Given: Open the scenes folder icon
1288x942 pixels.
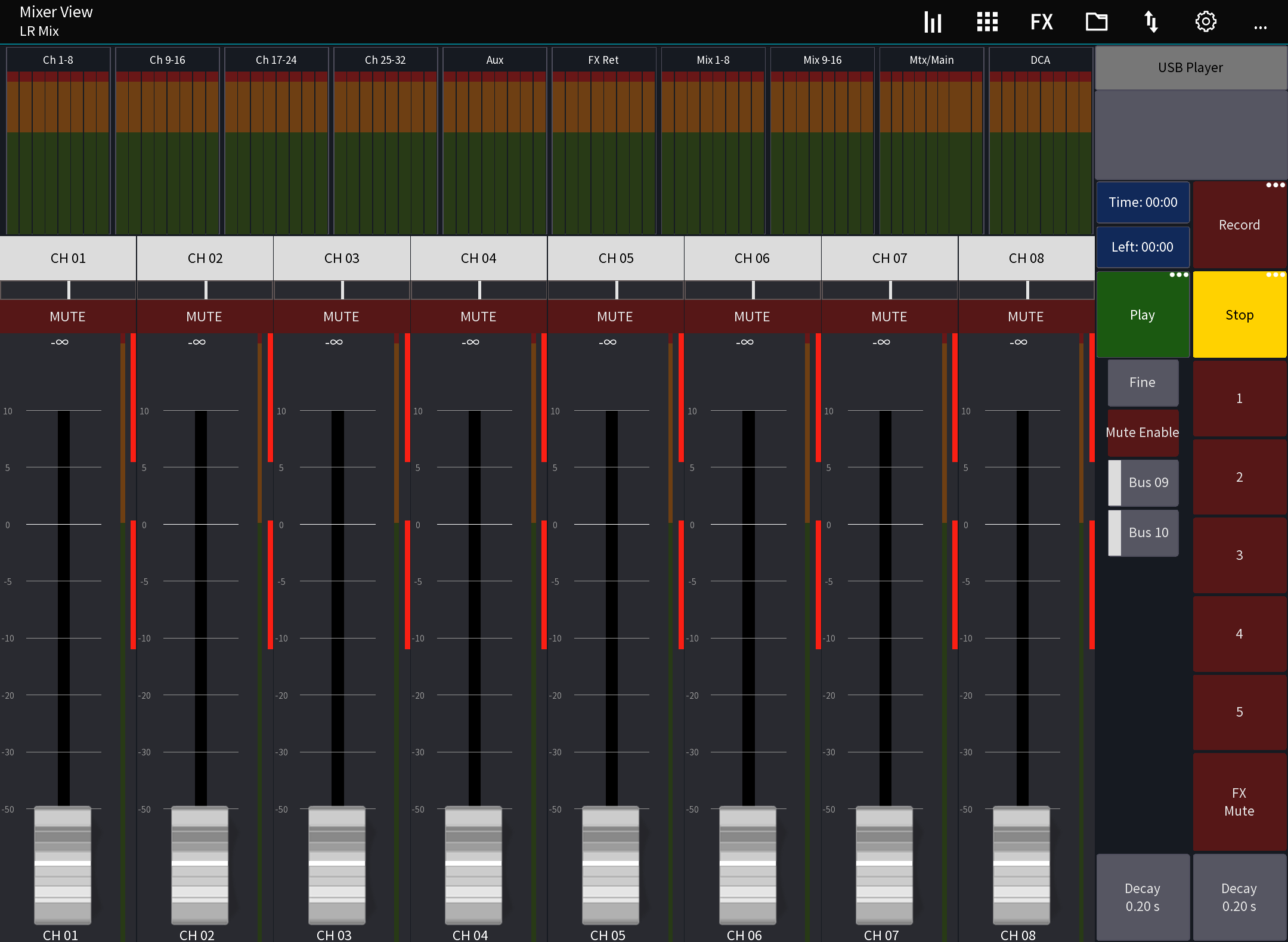Looking at the screenshot, I should (x=1097, y=21).
